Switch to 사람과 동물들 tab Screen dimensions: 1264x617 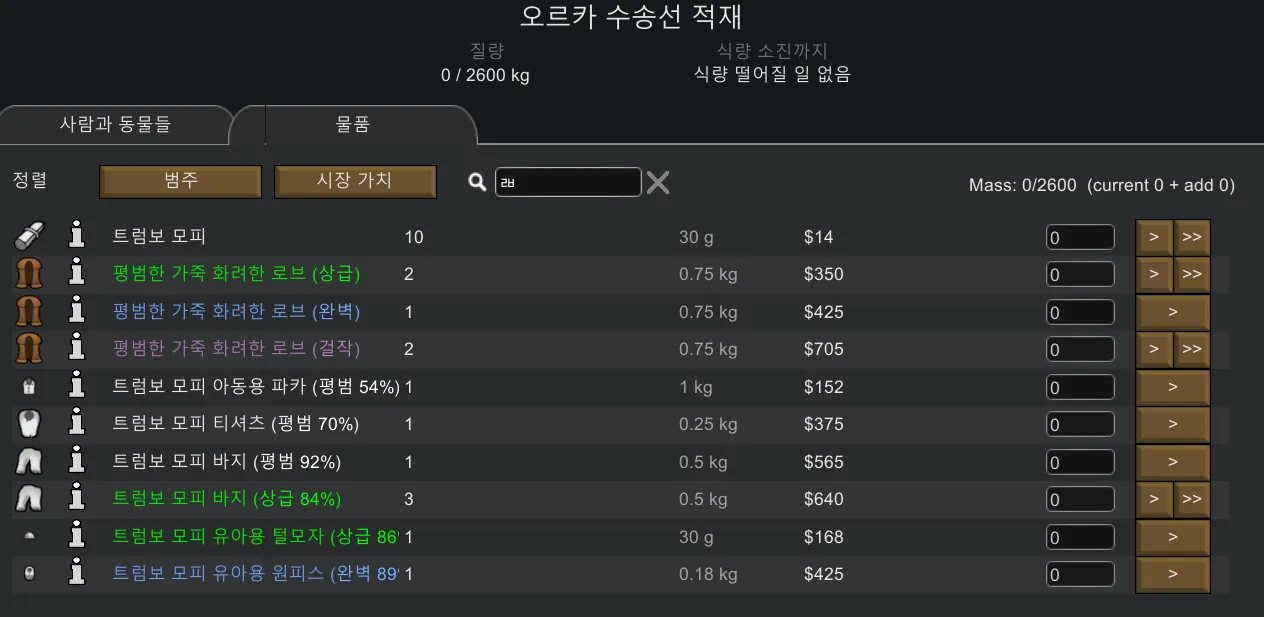tap(115, 125)
